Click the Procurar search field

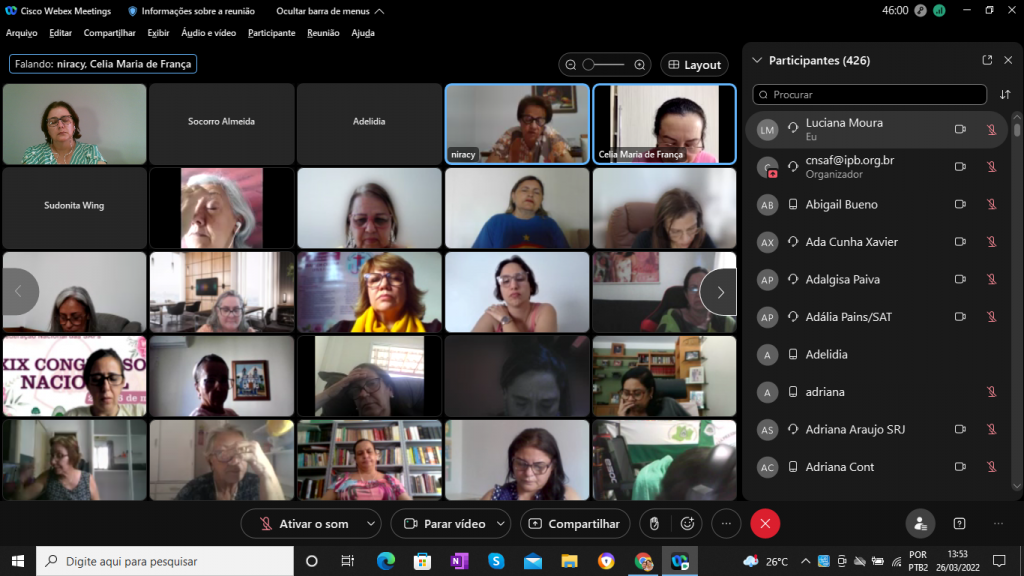870,95
